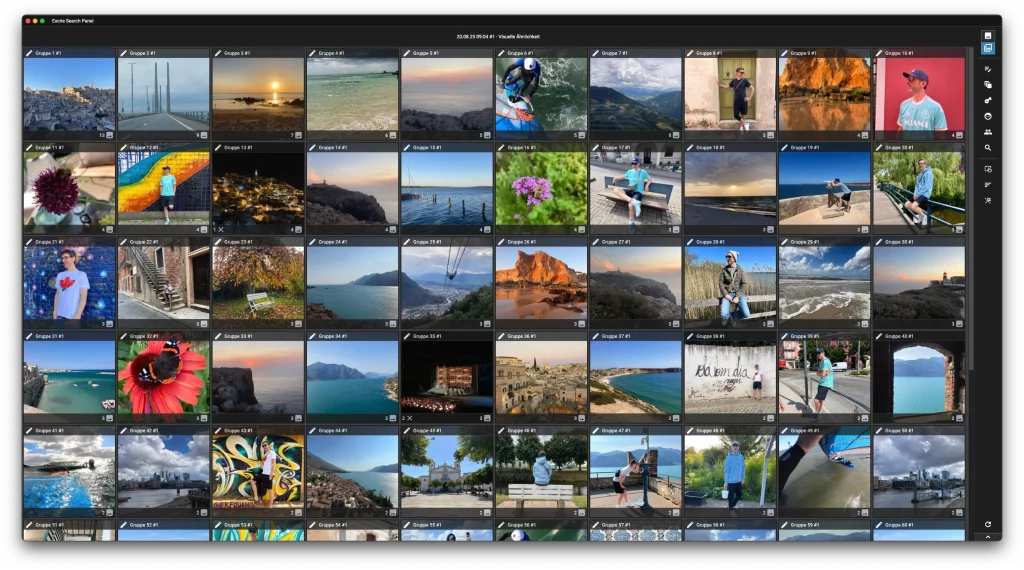Click the key icon in sidebar
This screenshot has width=1024, height=570.
tap(988, 100)
